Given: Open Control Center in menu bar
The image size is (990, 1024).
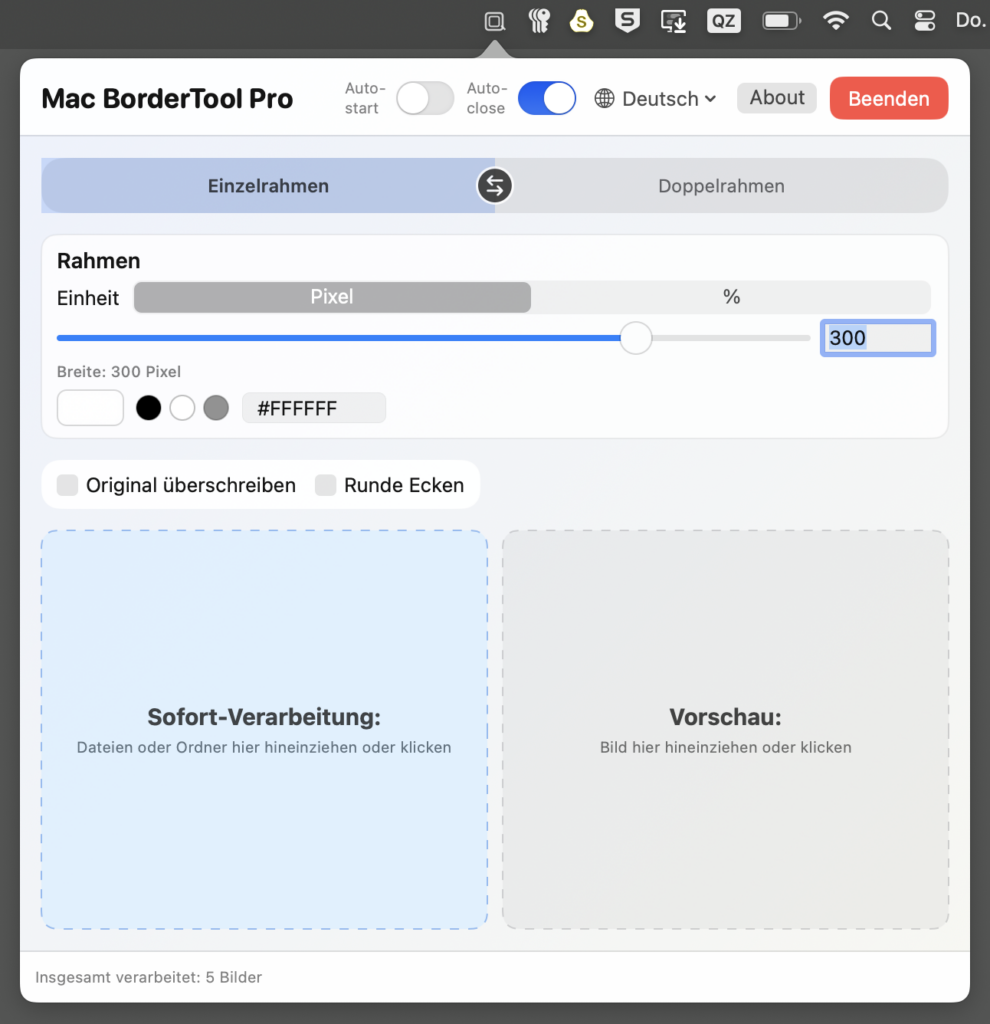Looking at the screenshot, I should point(924,21).
